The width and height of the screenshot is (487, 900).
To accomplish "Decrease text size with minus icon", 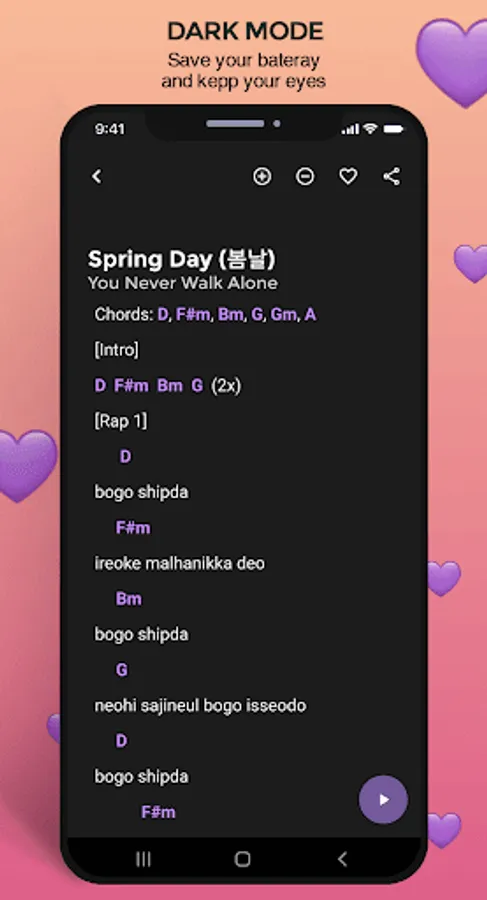I will point(305,176).
